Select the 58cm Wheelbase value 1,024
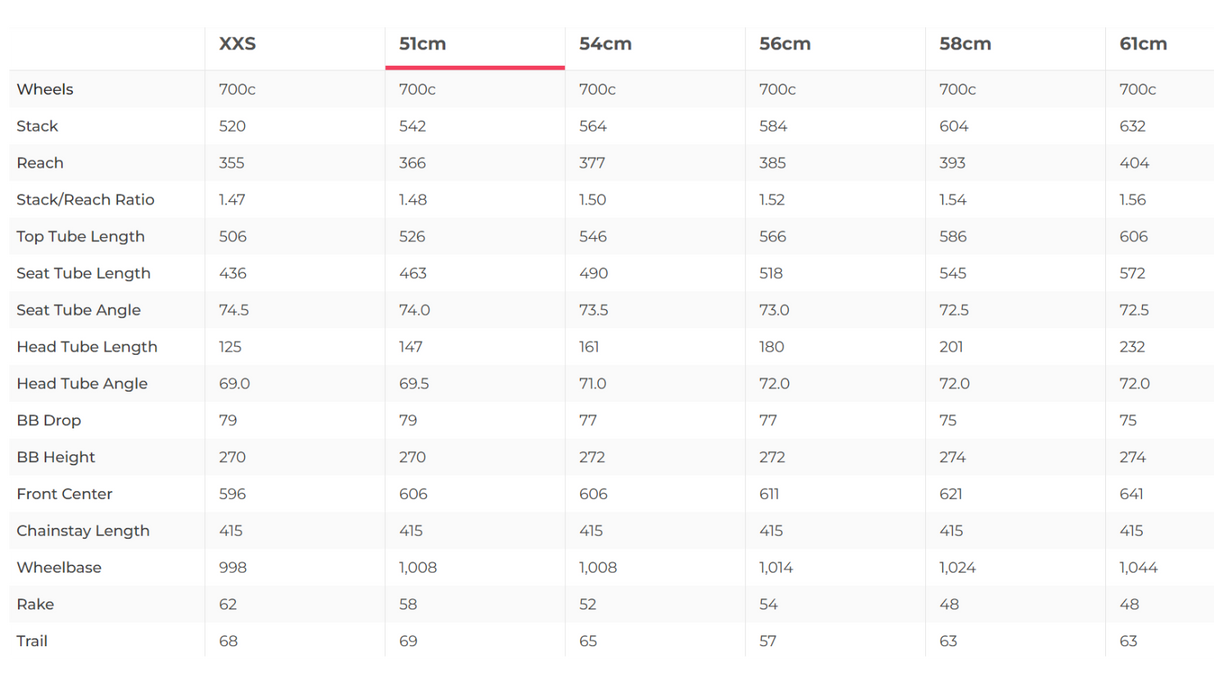 [957, 568]
